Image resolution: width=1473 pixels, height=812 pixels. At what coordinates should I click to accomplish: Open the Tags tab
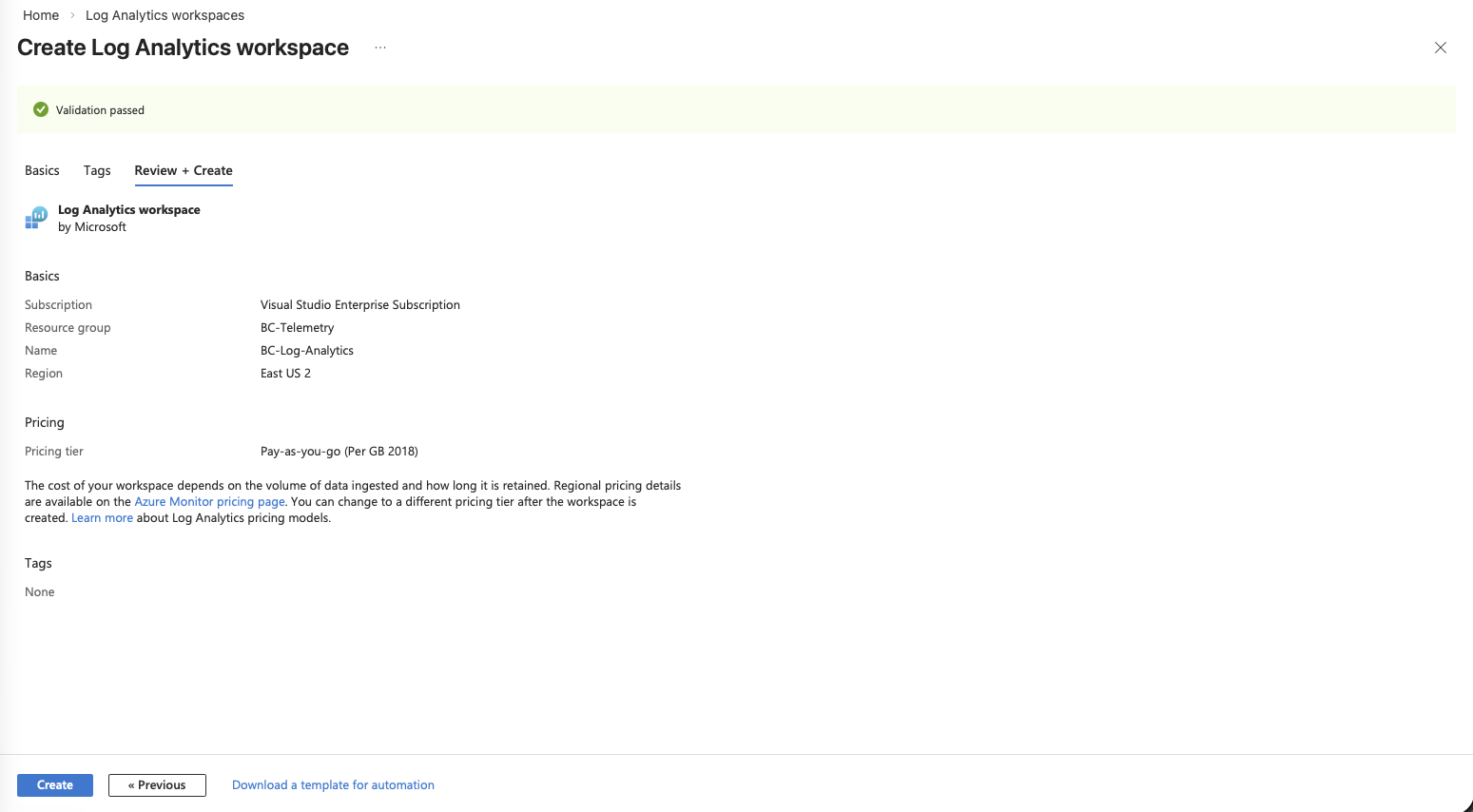pos(97,170)
